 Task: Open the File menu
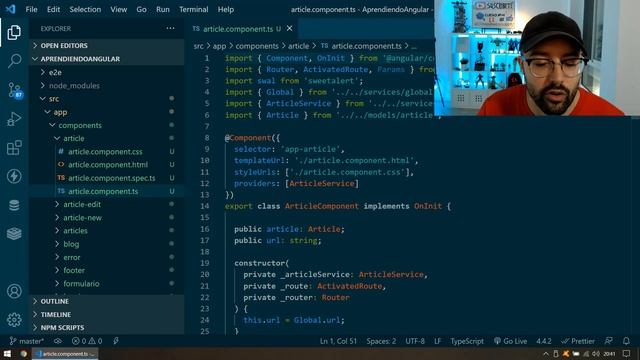pyautogui.click(x=31, y=9)
